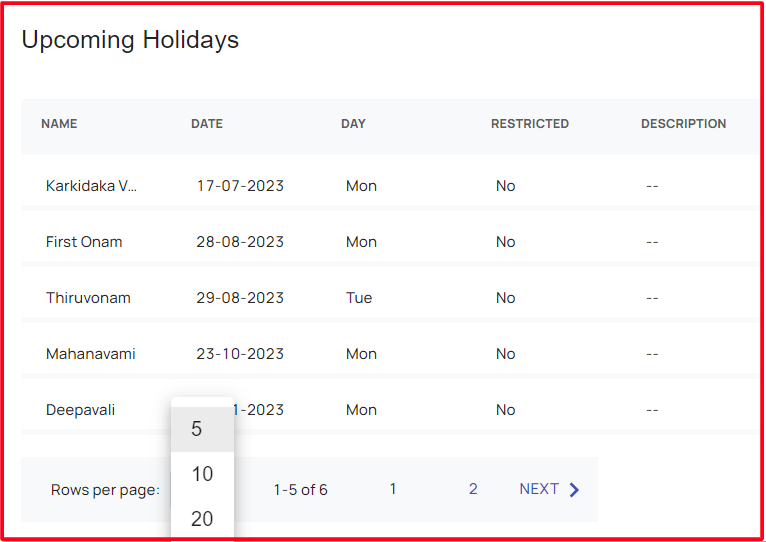This screenshot has height=542, width=766.
Task: Click the Upcoming Holidays heading
Action: click(130, 40)
